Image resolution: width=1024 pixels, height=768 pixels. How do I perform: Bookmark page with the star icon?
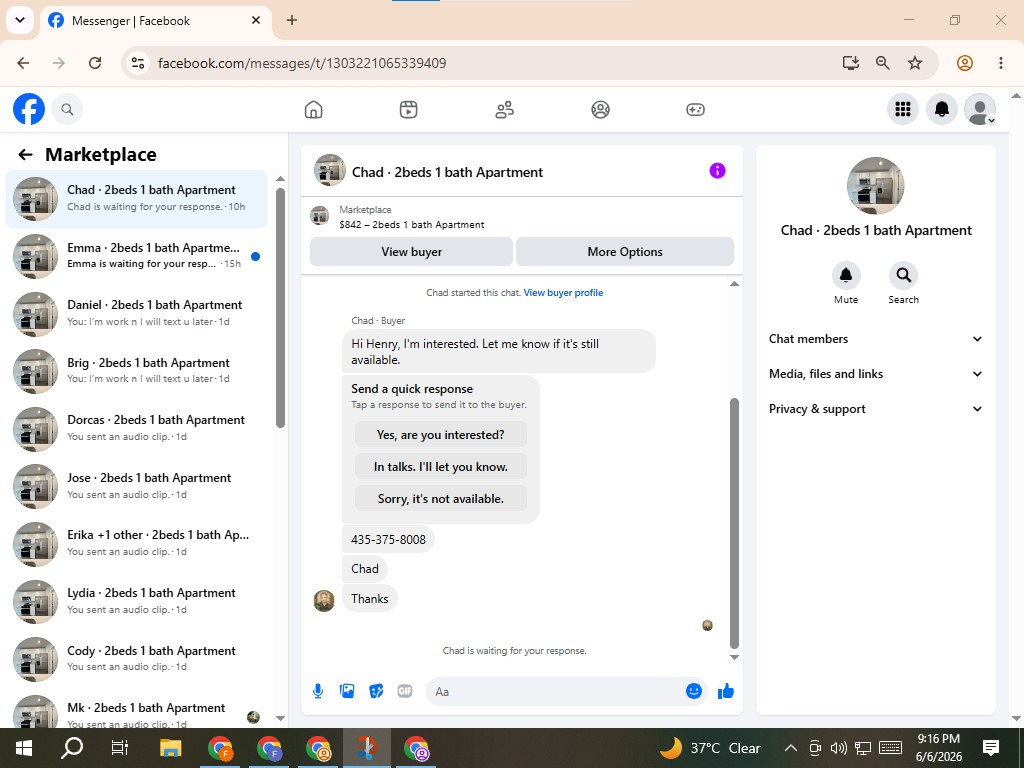pyautogui.click(x=915, y=63)
